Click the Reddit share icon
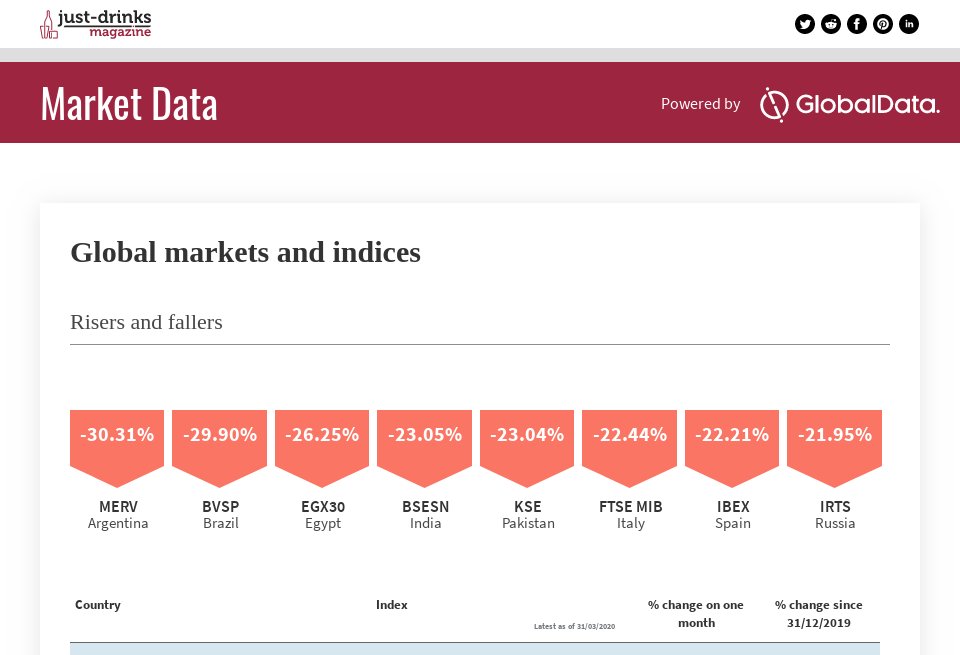The width and height of the screenshot is (960, 655). (x=831, y=24)
